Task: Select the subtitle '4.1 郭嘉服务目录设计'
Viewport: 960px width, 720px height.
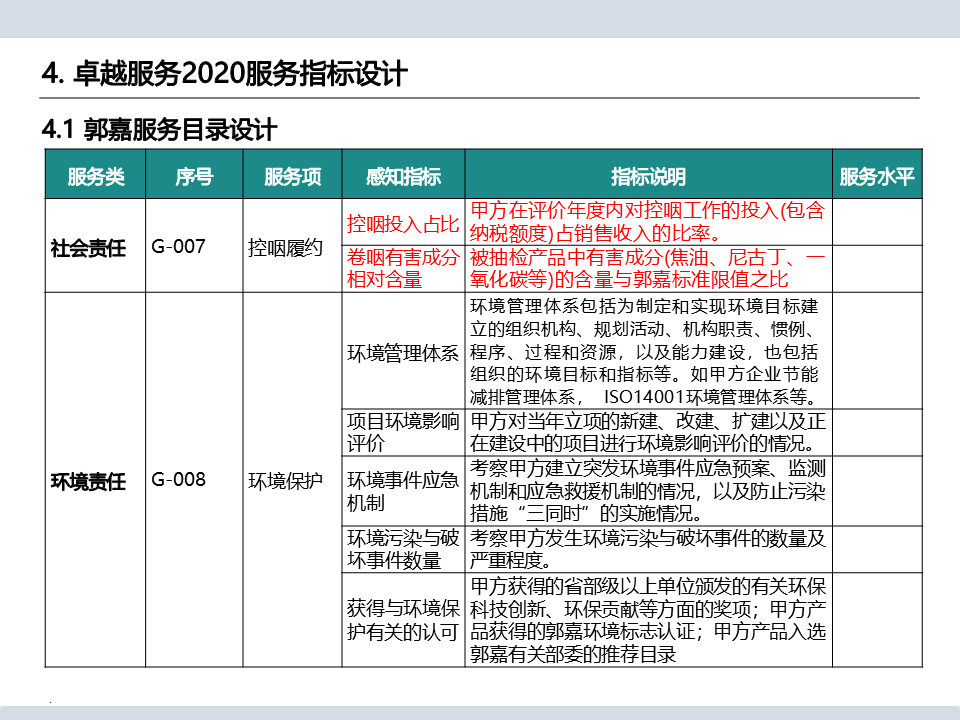Action: 159,130
